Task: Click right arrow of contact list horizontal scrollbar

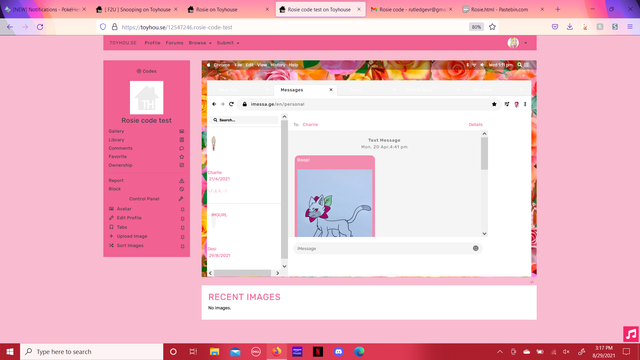Action: (x=278, y=273)
